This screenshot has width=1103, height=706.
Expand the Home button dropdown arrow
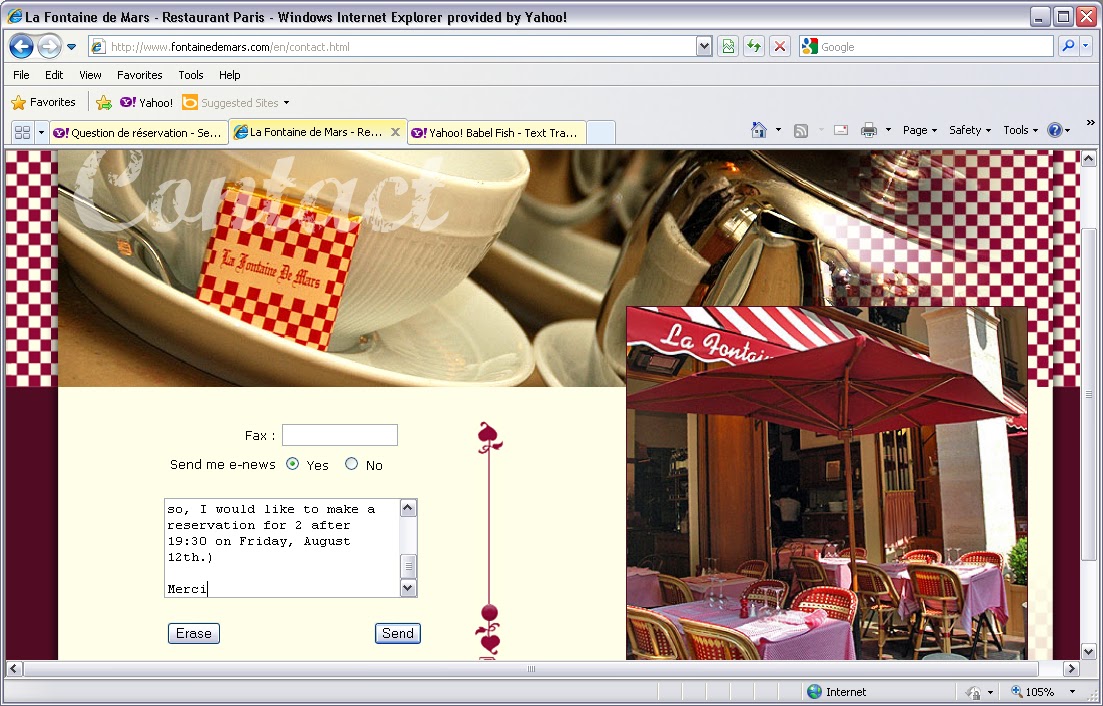pyautogui.click(x=778, y=130)
